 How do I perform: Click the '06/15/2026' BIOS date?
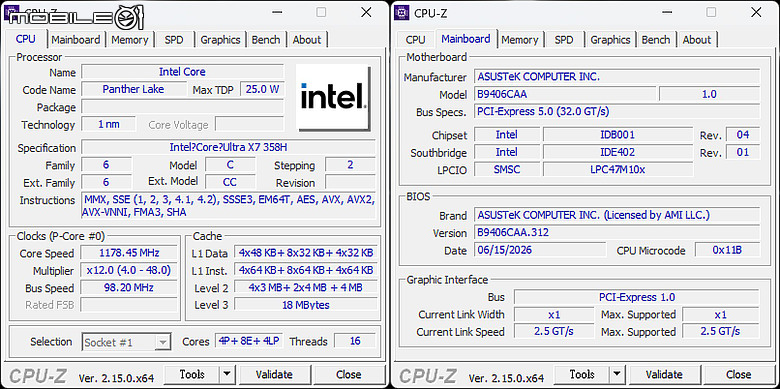click(540, 250)
